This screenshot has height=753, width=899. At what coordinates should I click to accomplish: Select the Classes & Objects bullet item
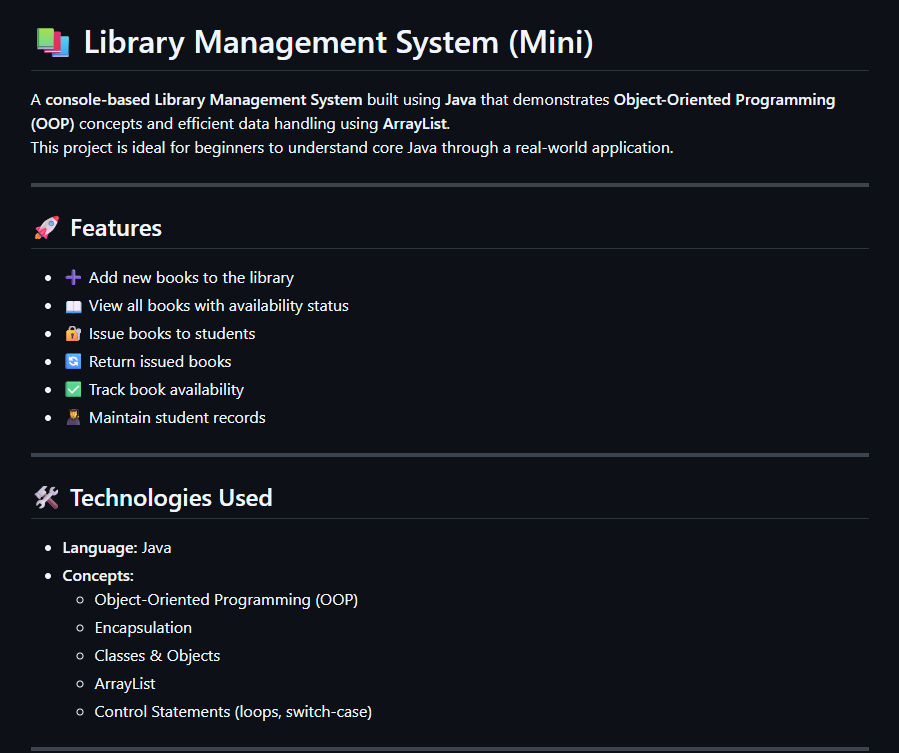pyautogui.click(x=157, y=655)
